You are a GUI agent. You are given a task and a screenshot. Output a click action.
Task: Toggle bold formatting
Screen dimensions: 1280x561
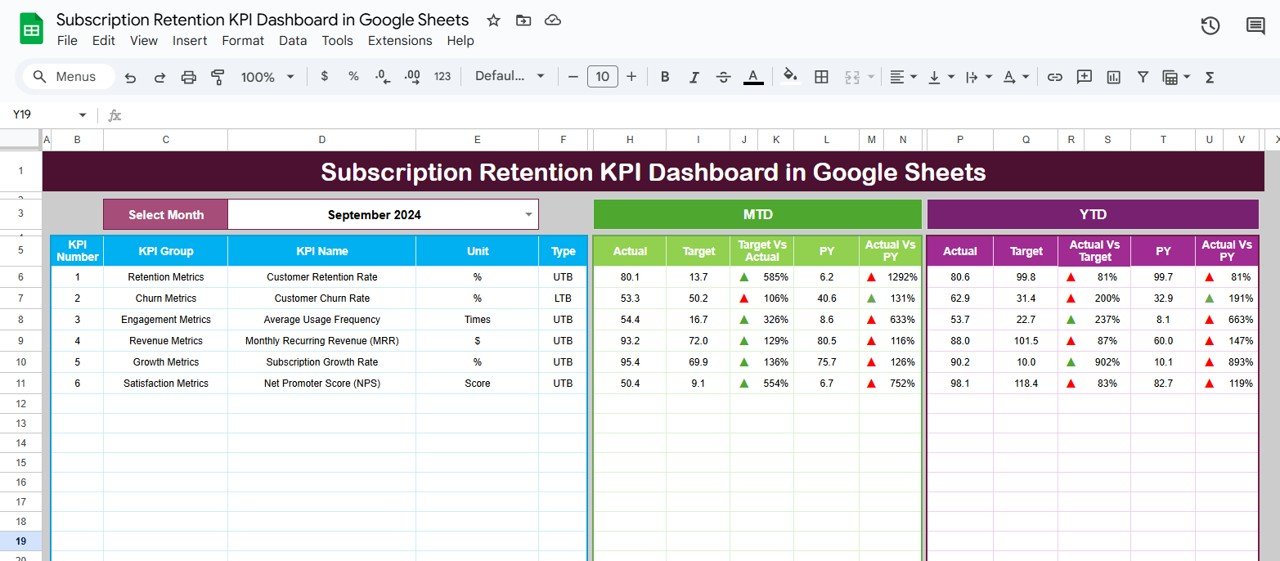click(665, 77)
